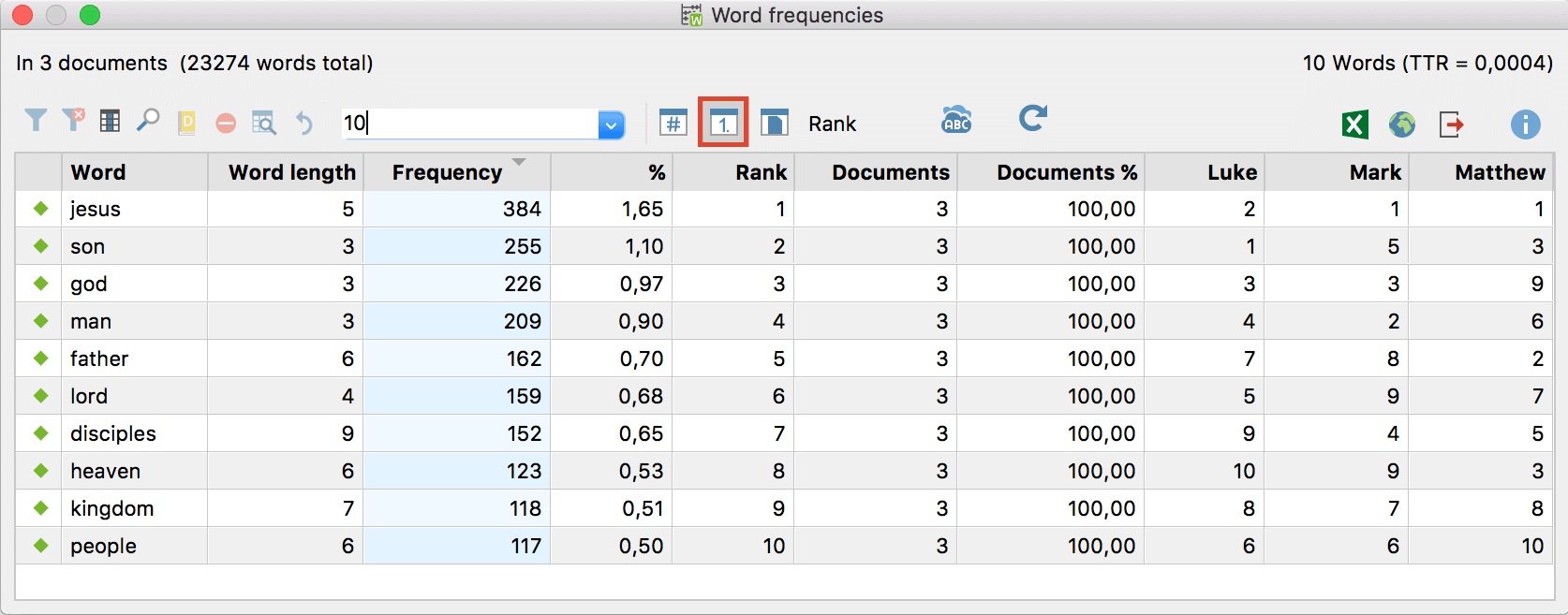1568x615 pixels.
Task: Sort by Mark column header
Action: tap(1337, 172)
